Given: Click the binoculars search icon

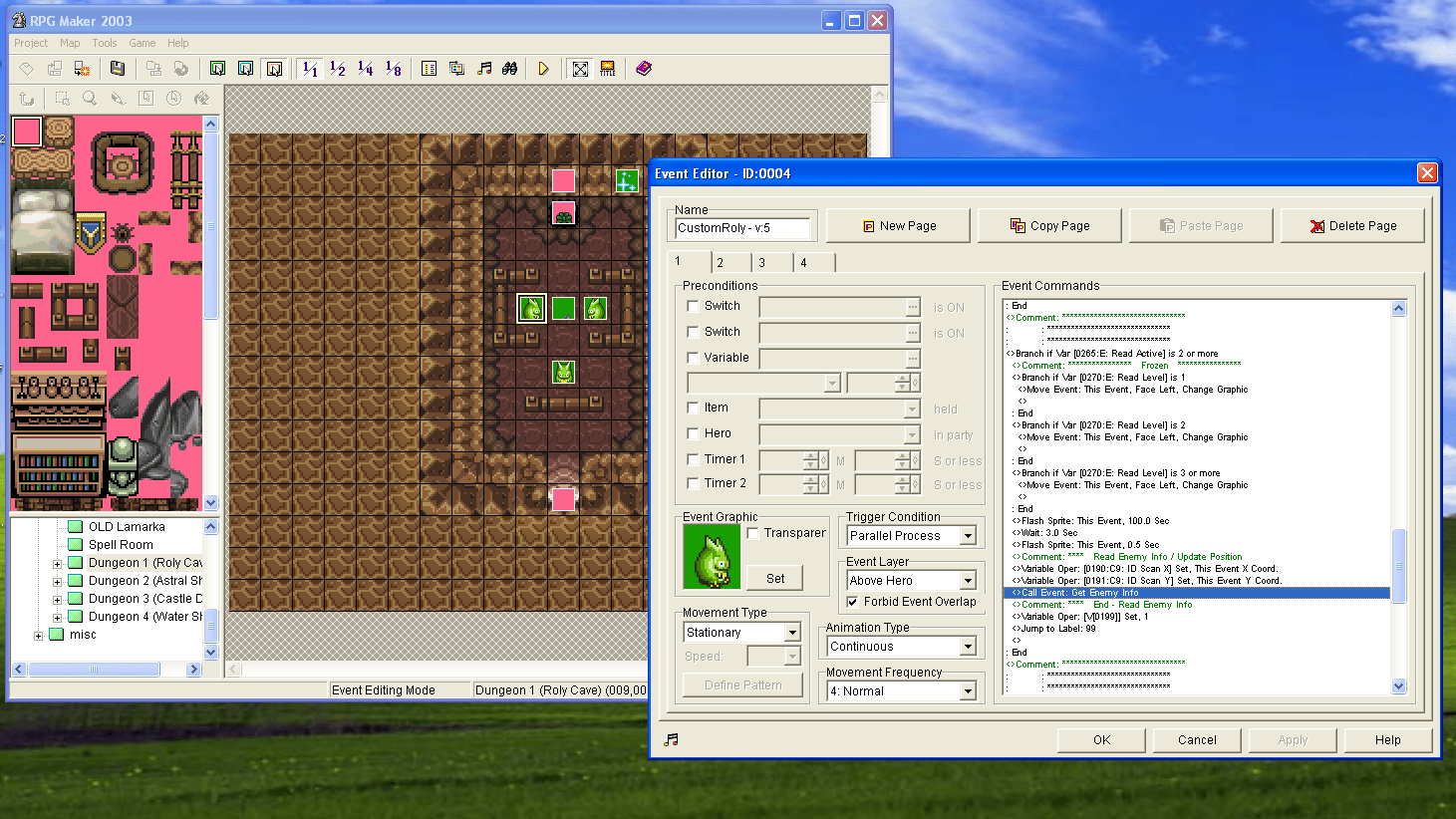Looking at the screenshot, I should point(510,69).
